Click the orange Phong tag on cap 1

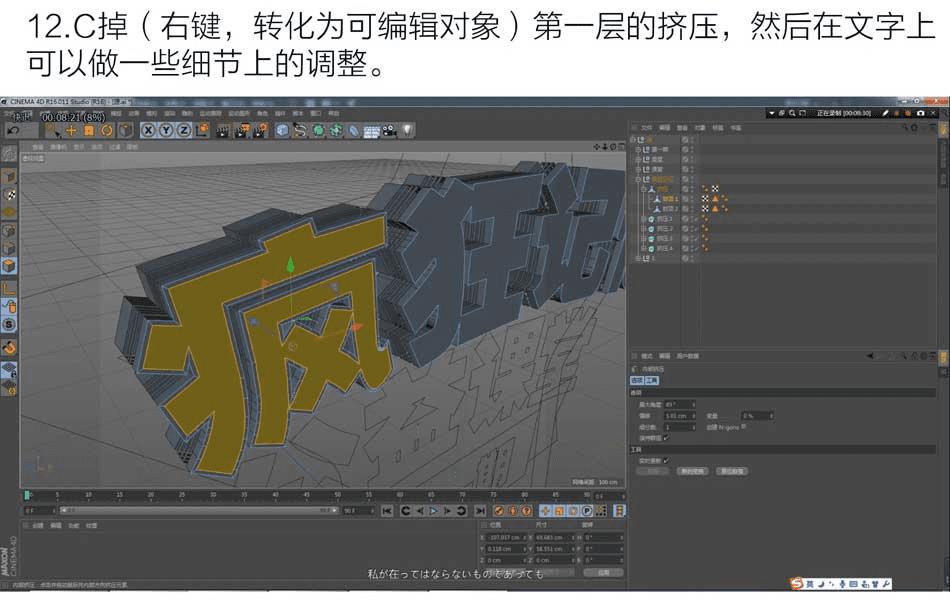715,199
